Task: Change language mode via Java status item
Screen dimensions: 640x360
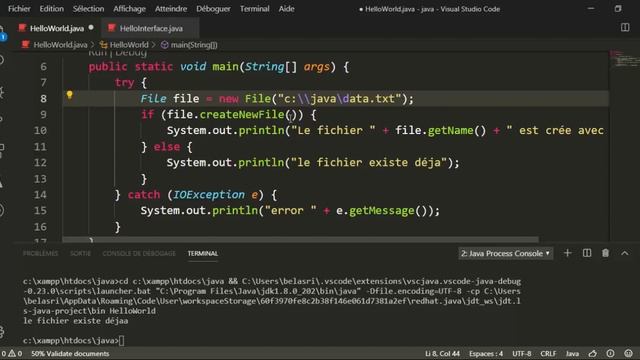Action: (x=572, y=353)
